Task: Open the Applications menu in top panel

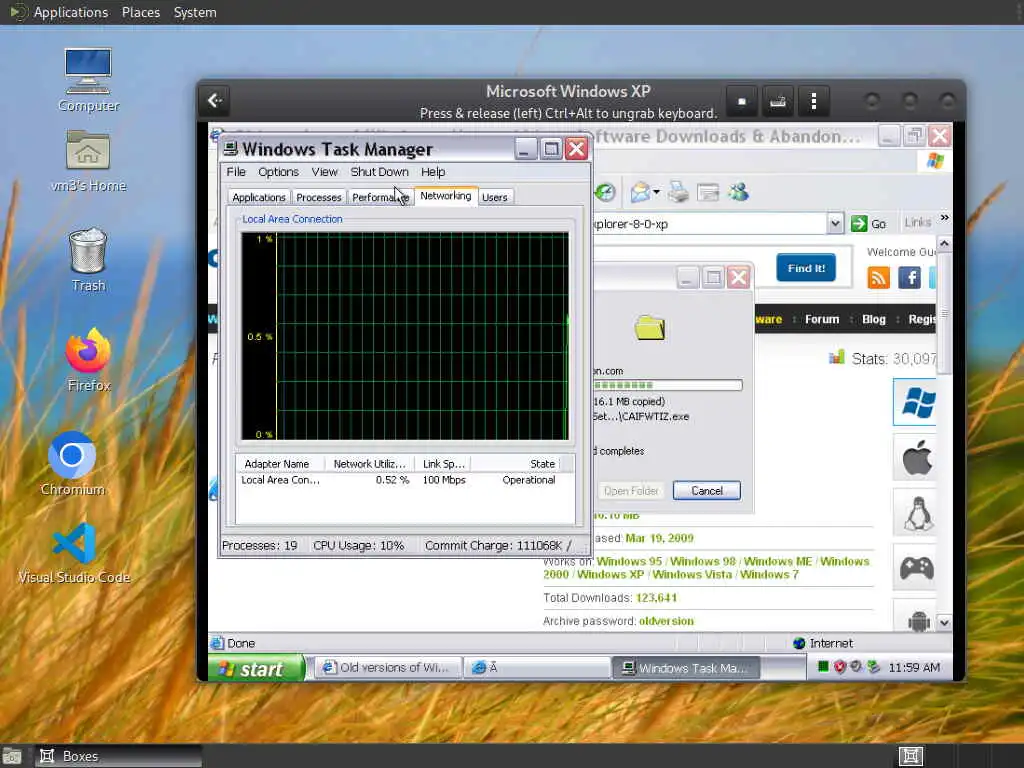Action: (71, 12)
